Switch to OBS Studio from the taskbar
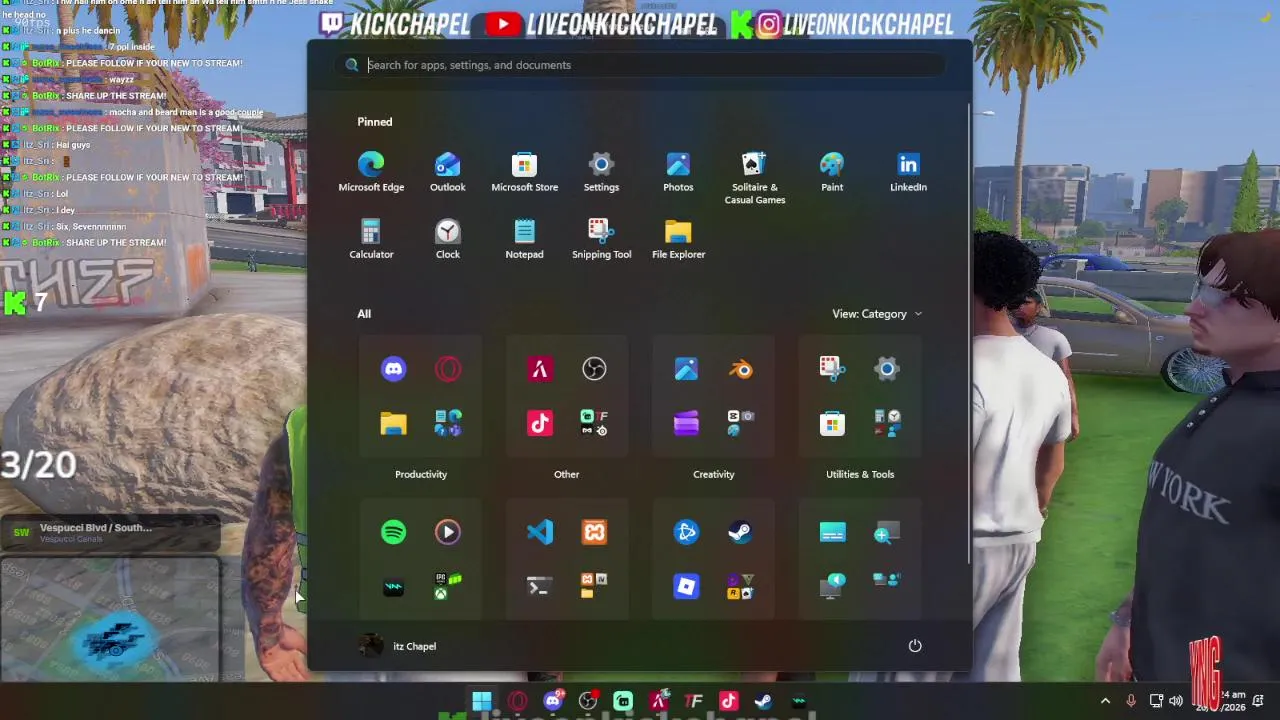The height and width of the screenshot is (720, 1280). (588, 701)
